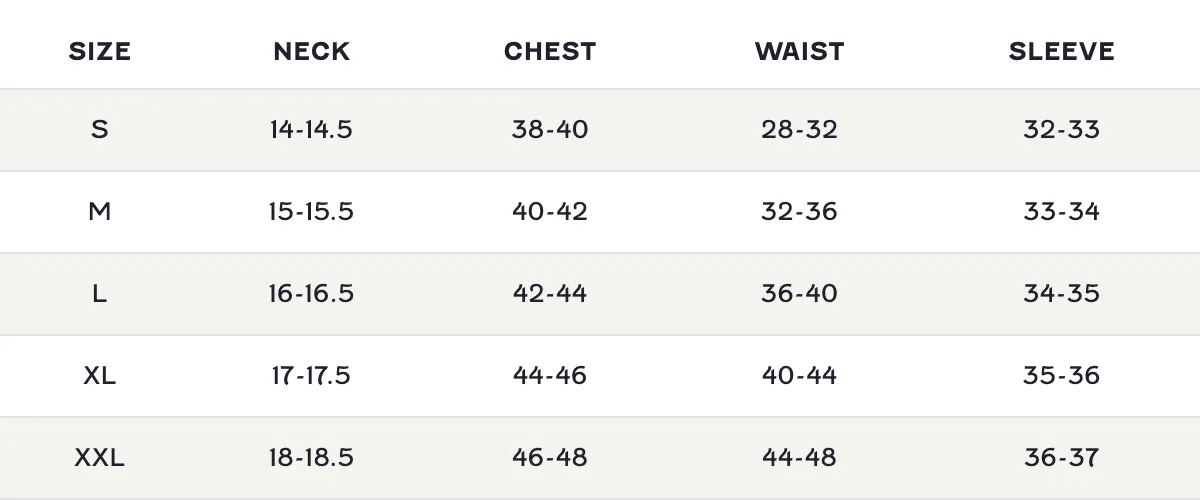Click chest value 40-42
The image size is (1200, 500).
[550, 211]
